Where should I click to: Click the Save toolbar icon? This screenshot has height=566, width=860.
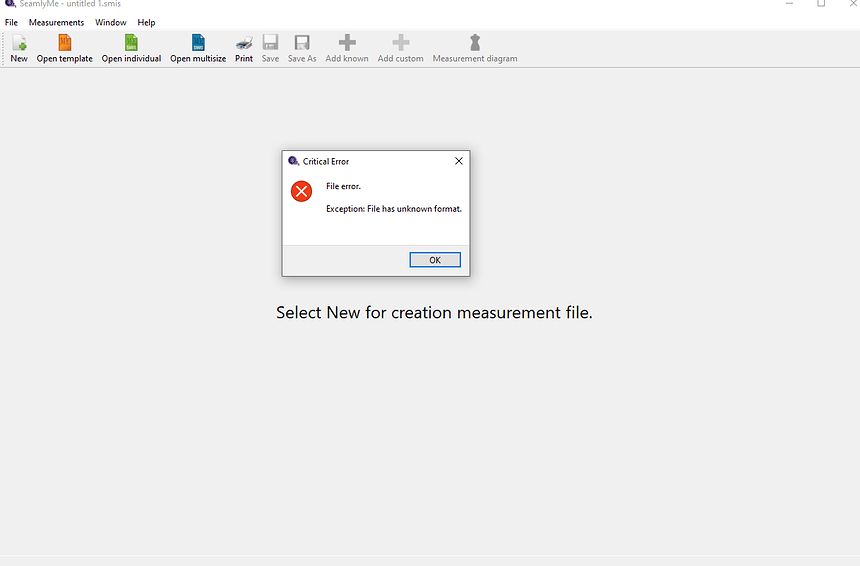(x=270, y=43)
